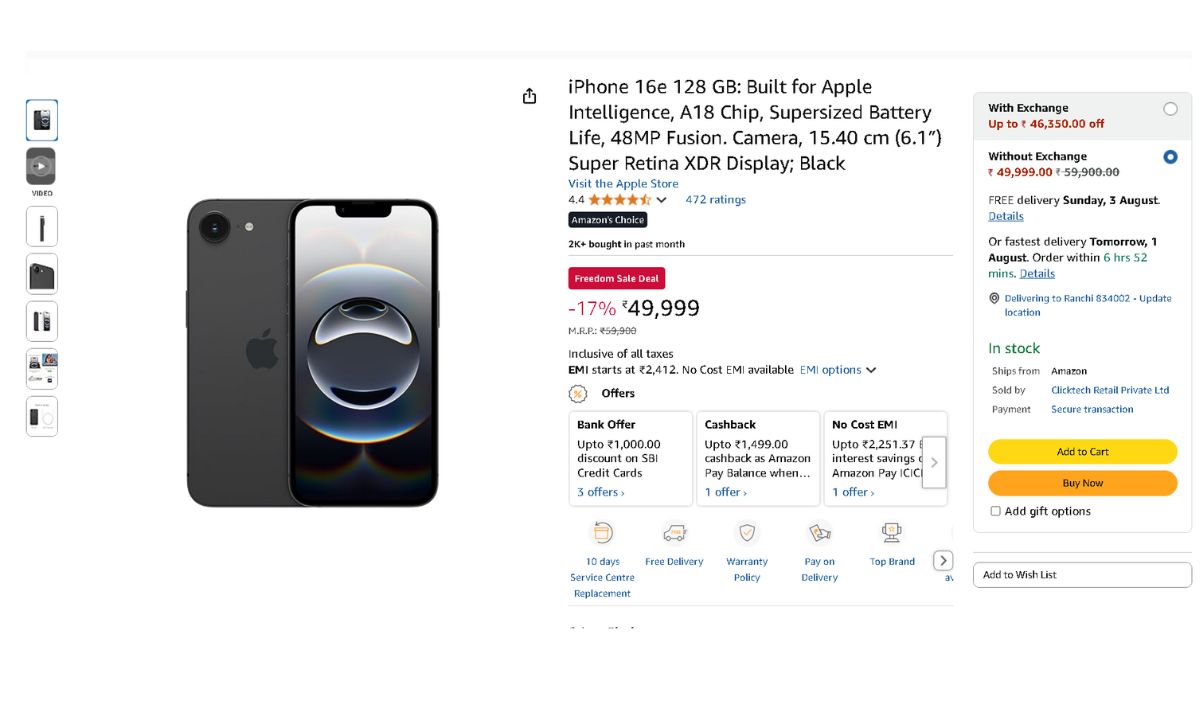This screenshot has width=1200, height=720.
Task: Enable the Add gift options checkbox
Action: [x=995, y=511]
